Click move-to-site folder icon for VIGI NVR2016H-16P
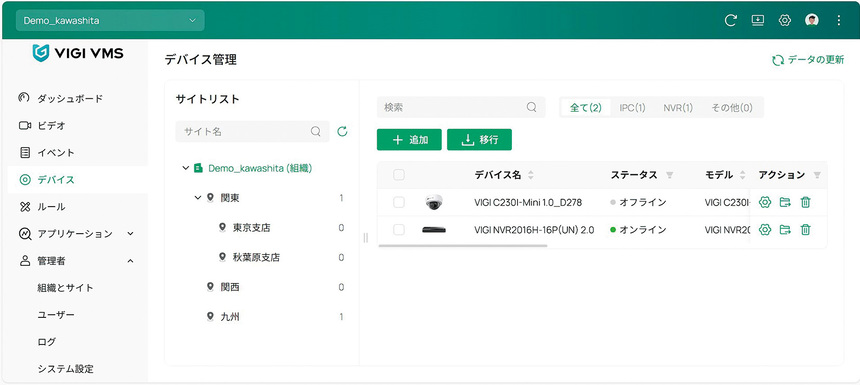This screenshot has width=860, height=385. (785, 230)
